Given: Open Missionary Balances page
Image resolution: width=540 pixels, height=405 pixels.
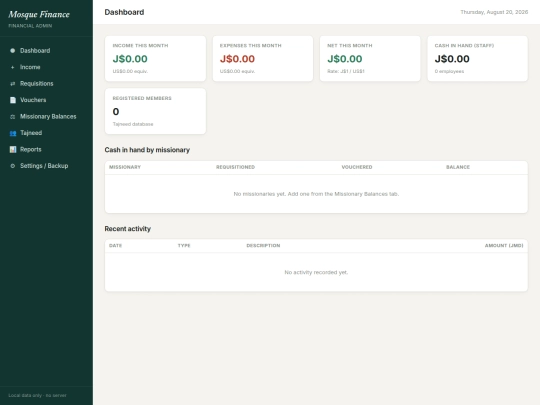Looking at the screenshot, I should pos(46,116).
